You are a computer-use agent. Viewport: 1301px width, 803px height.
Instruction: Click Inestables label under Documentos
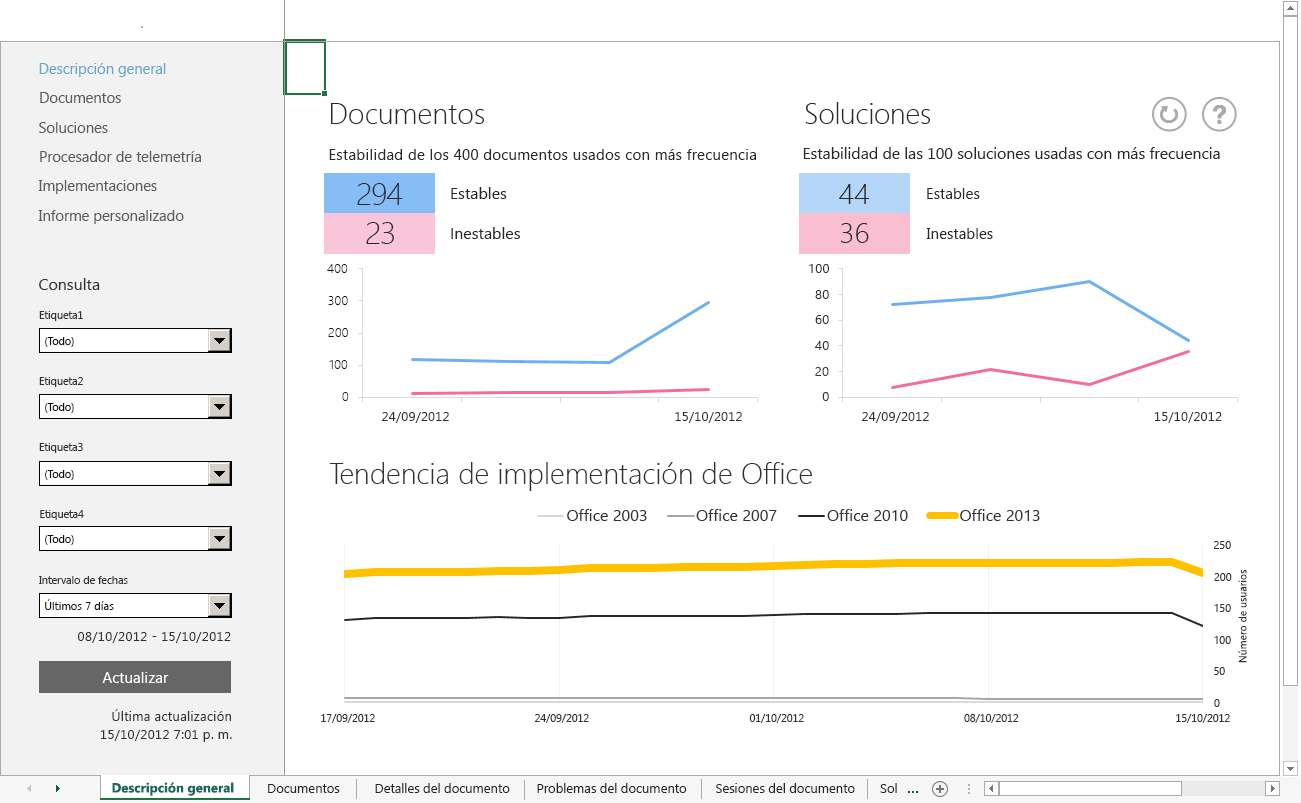(485, 234)
